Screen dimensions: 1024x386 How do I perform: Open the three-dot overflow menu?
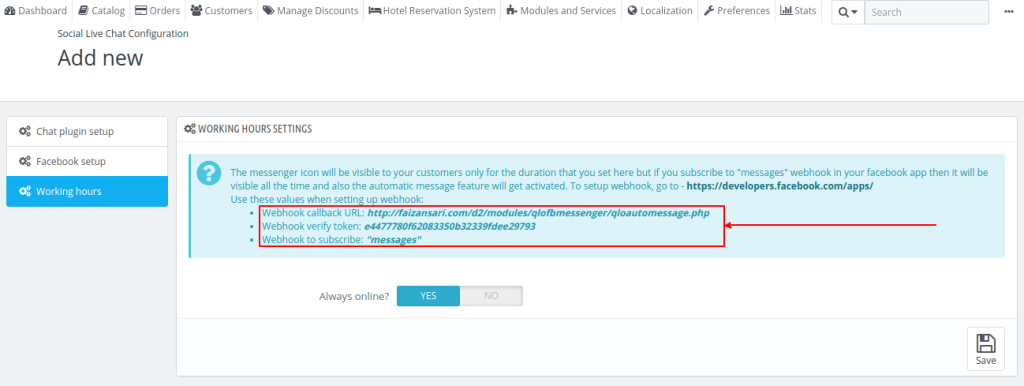[1008, 11]
